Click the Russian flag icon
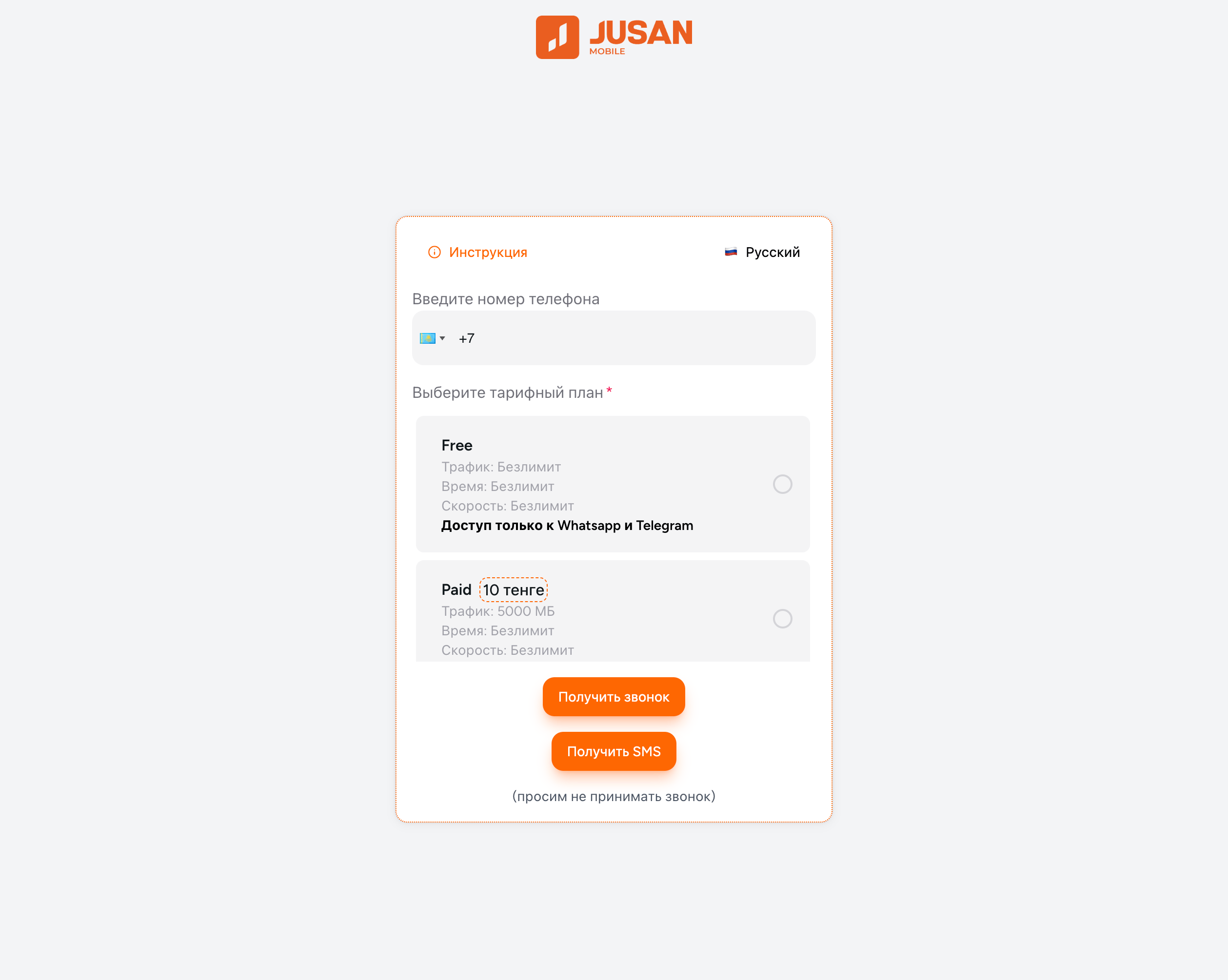 pos(731,252)
